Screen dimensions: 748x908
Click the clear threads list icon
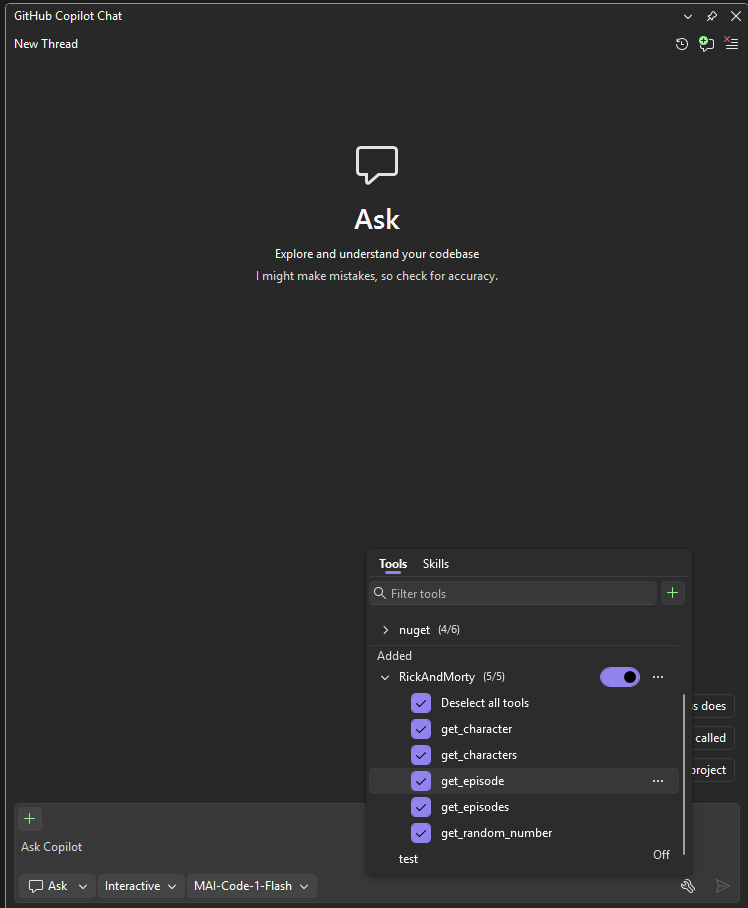click(731, 43)
